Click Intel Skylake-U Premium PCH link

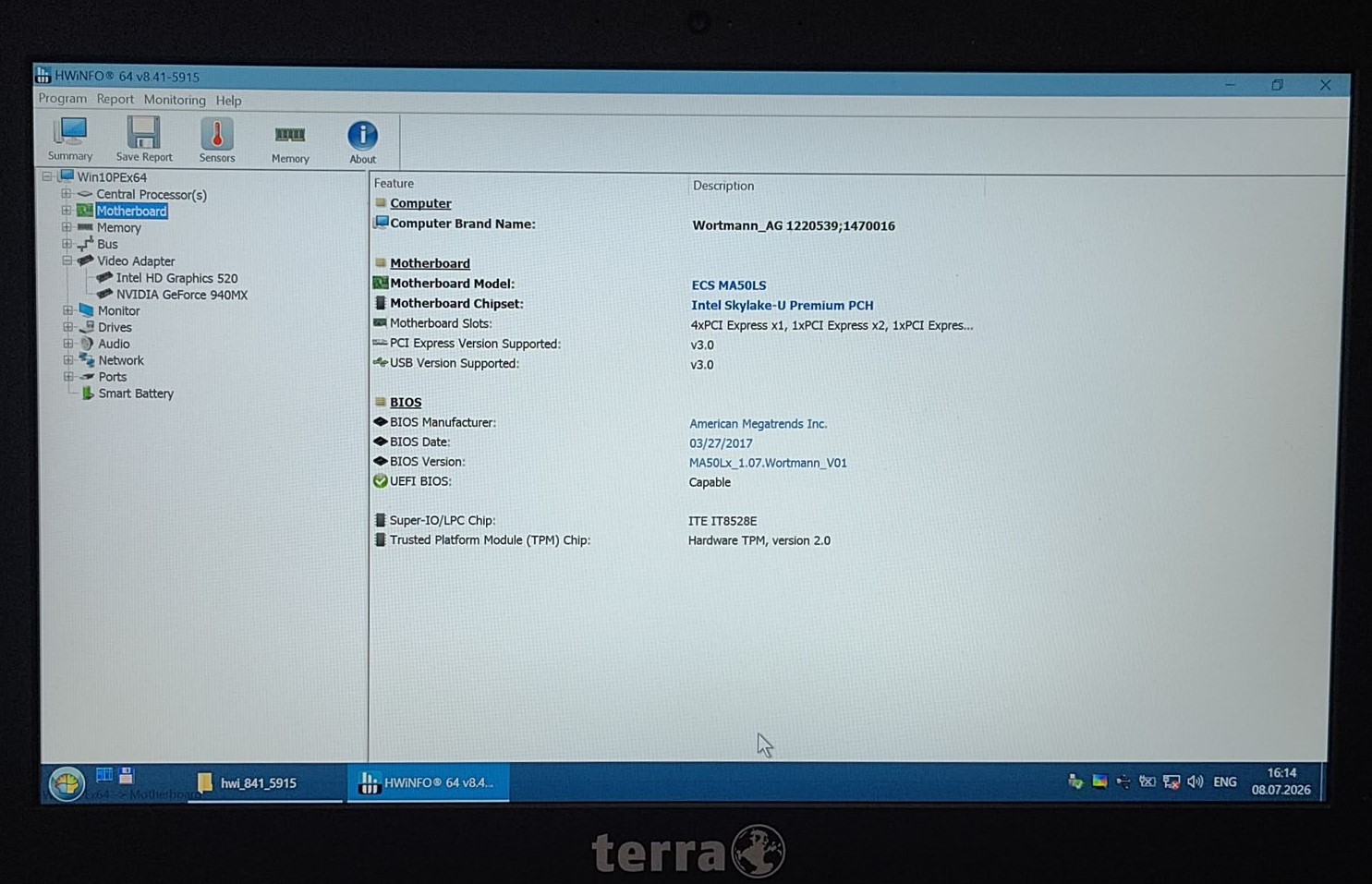pos(783,306)
